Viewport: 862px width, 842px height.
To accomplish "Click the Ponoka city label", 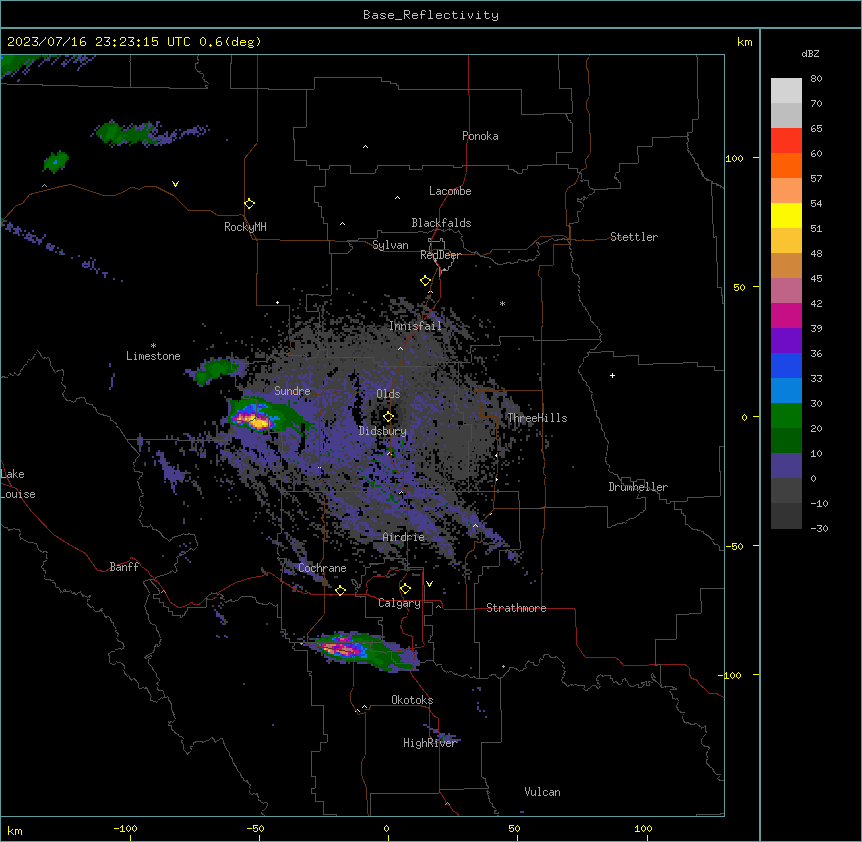I will click(x=480, y=136).
